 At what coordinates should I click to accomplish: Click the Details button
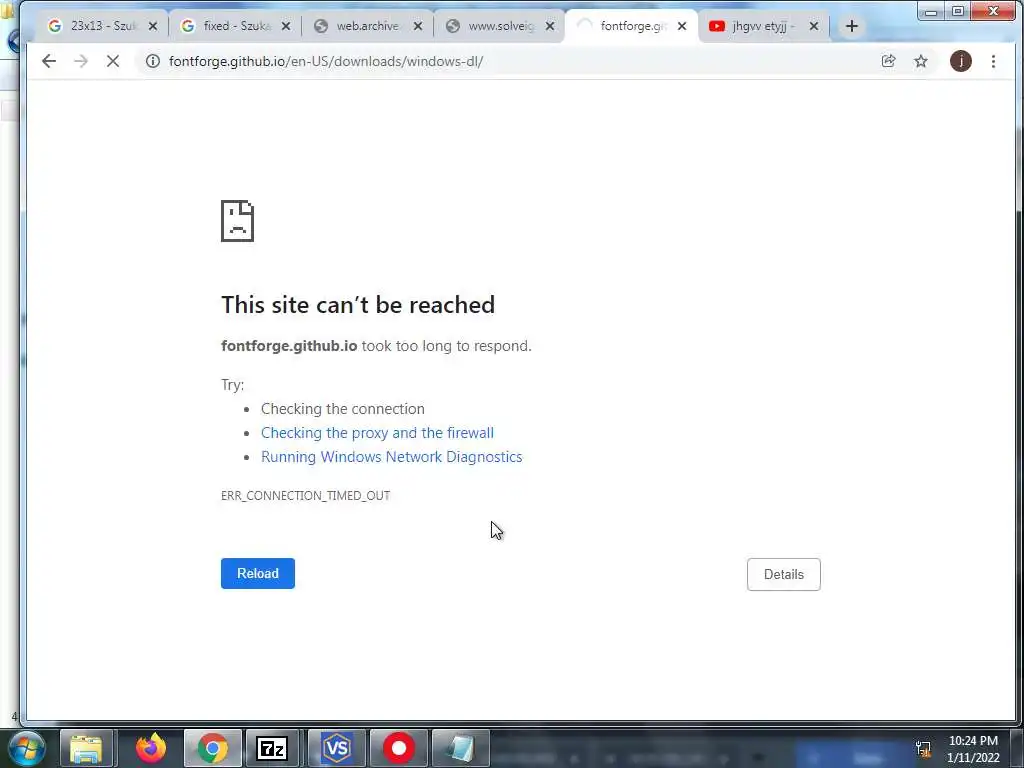(x=784, y=575)
